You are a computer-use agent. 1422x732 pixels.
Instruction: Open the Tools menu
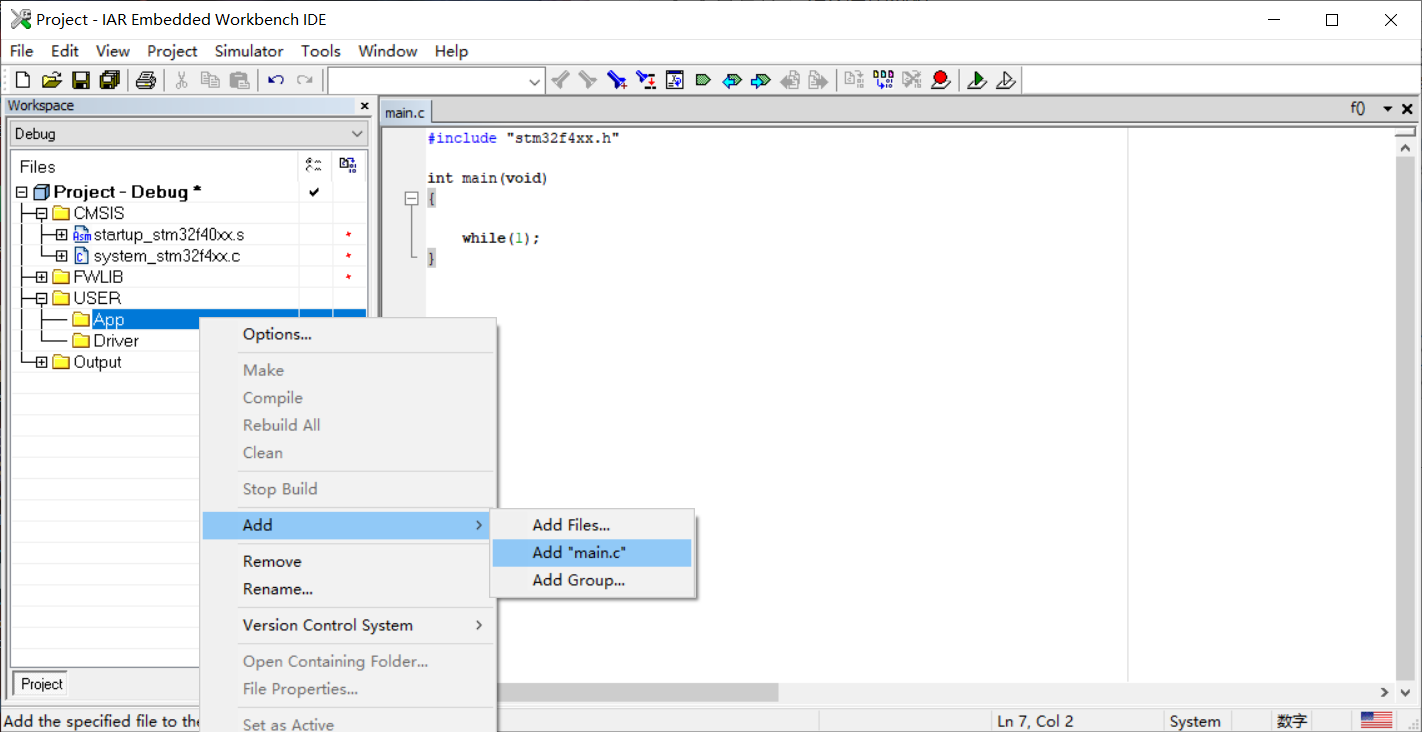coord(321,51)
